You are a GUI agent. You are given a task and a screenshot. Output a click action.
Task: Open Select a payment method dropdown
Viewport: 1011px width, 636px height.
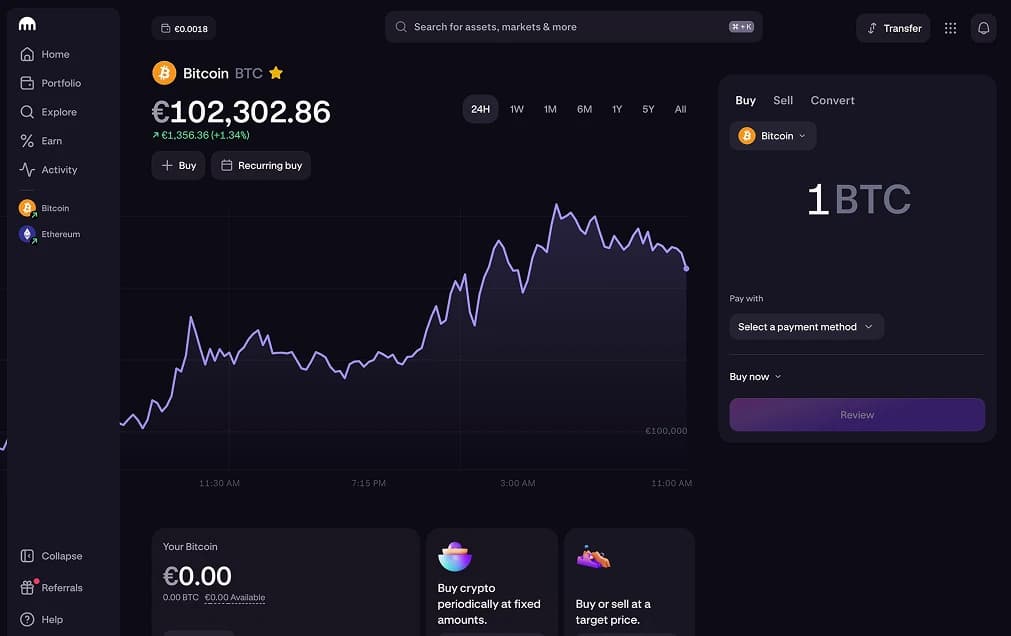[x=806, y=327]
